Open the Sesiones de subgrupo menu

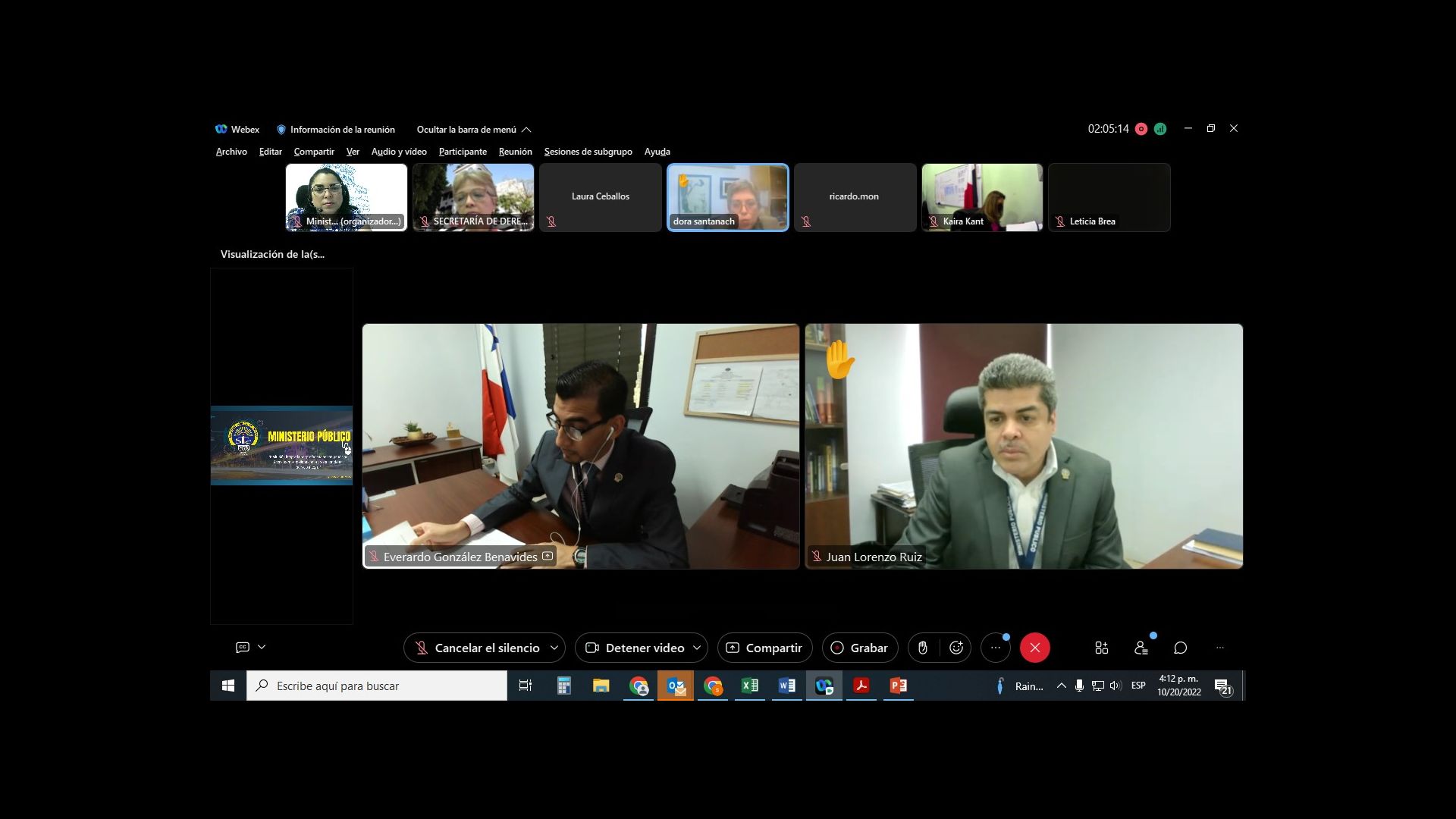point(588,152)
